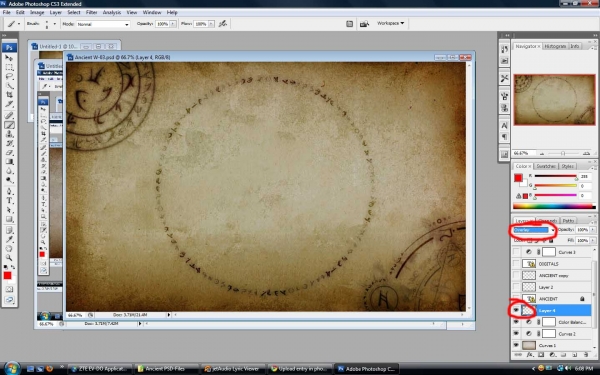Screen dimensions: 600x375
Task: Select the Healing Brush tool
Action: 9,116
